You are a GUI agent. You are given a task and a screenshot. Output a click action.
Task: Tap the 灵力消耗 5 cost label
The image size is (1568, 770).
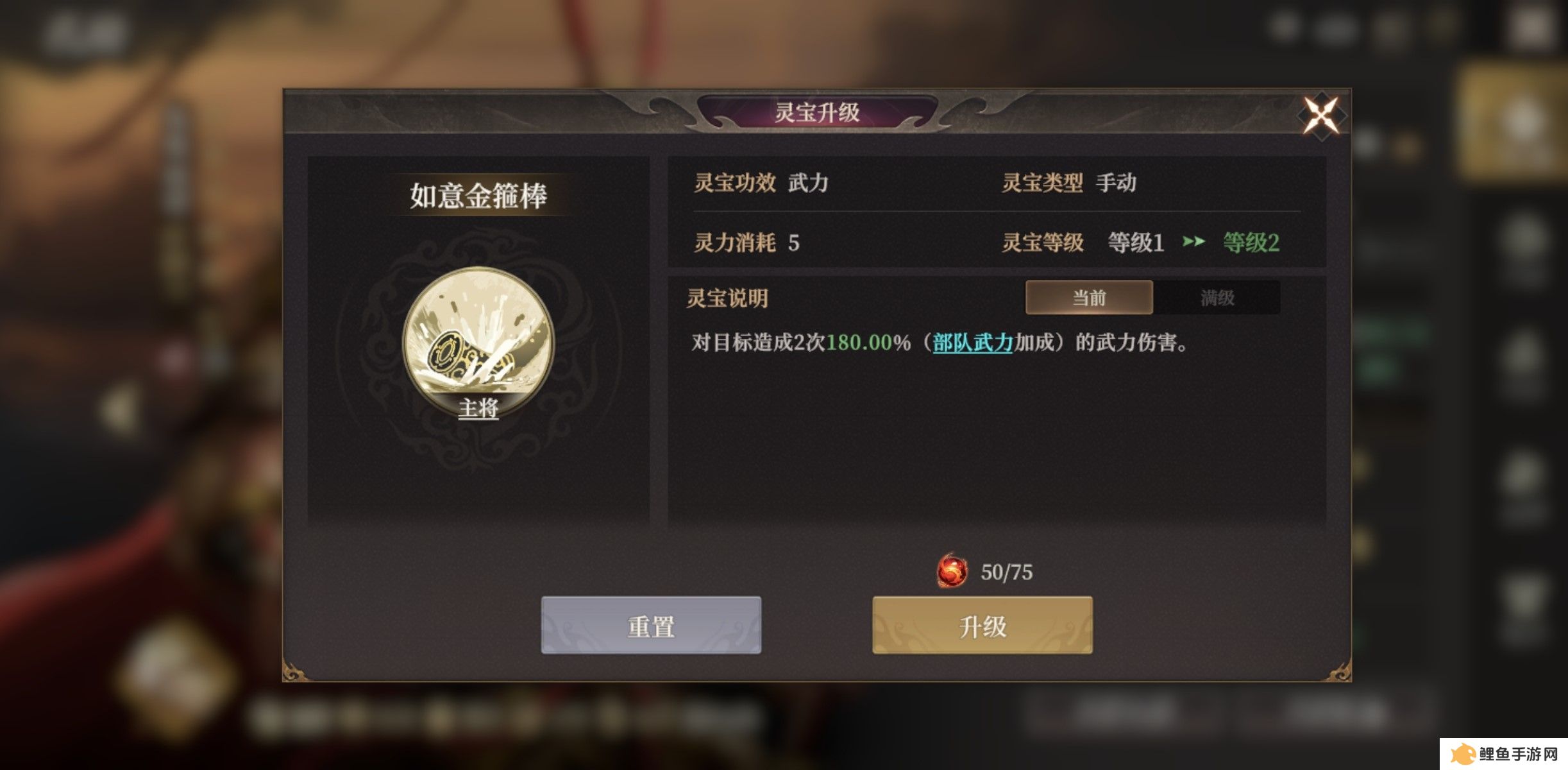tap(746, 243)
